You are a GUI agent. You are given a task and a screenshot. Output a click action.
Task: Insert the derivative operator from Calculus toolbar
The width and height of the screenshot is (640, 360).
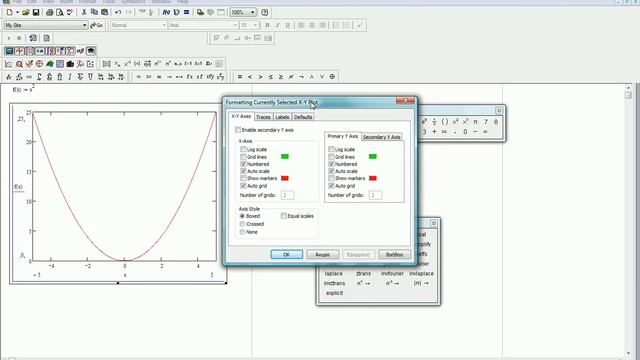click(9, 77)
